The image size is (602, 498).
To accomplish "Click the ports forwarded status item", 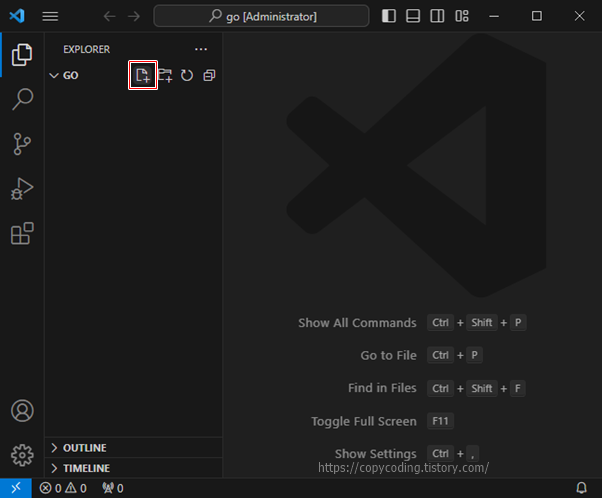I will pyautogui.click(x=112, y=488).
